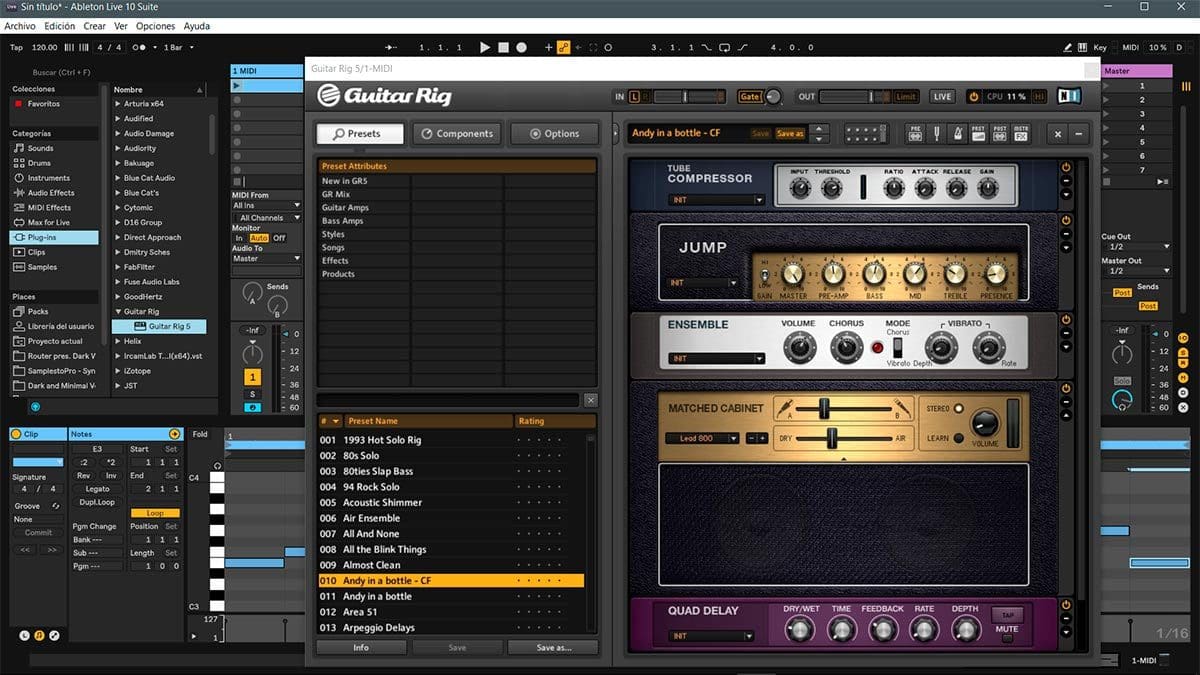Toggle the clip Loop switch
Image resolution: width=1200 pixels, height=675 pixels.
coord(154,513)
